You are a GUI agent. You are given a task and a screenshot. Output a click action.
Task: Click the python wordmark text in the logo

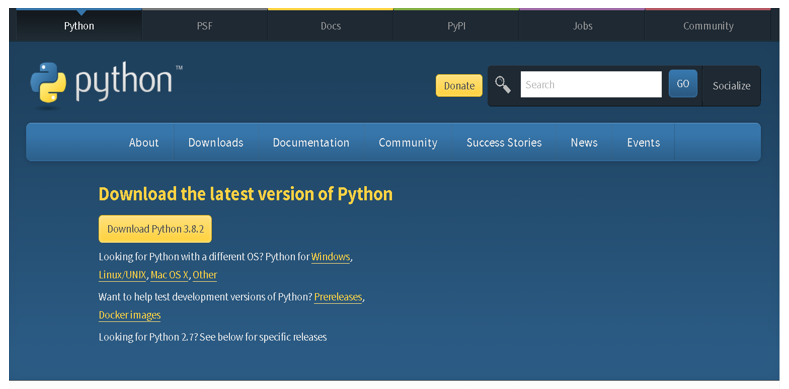coord(124,82)
